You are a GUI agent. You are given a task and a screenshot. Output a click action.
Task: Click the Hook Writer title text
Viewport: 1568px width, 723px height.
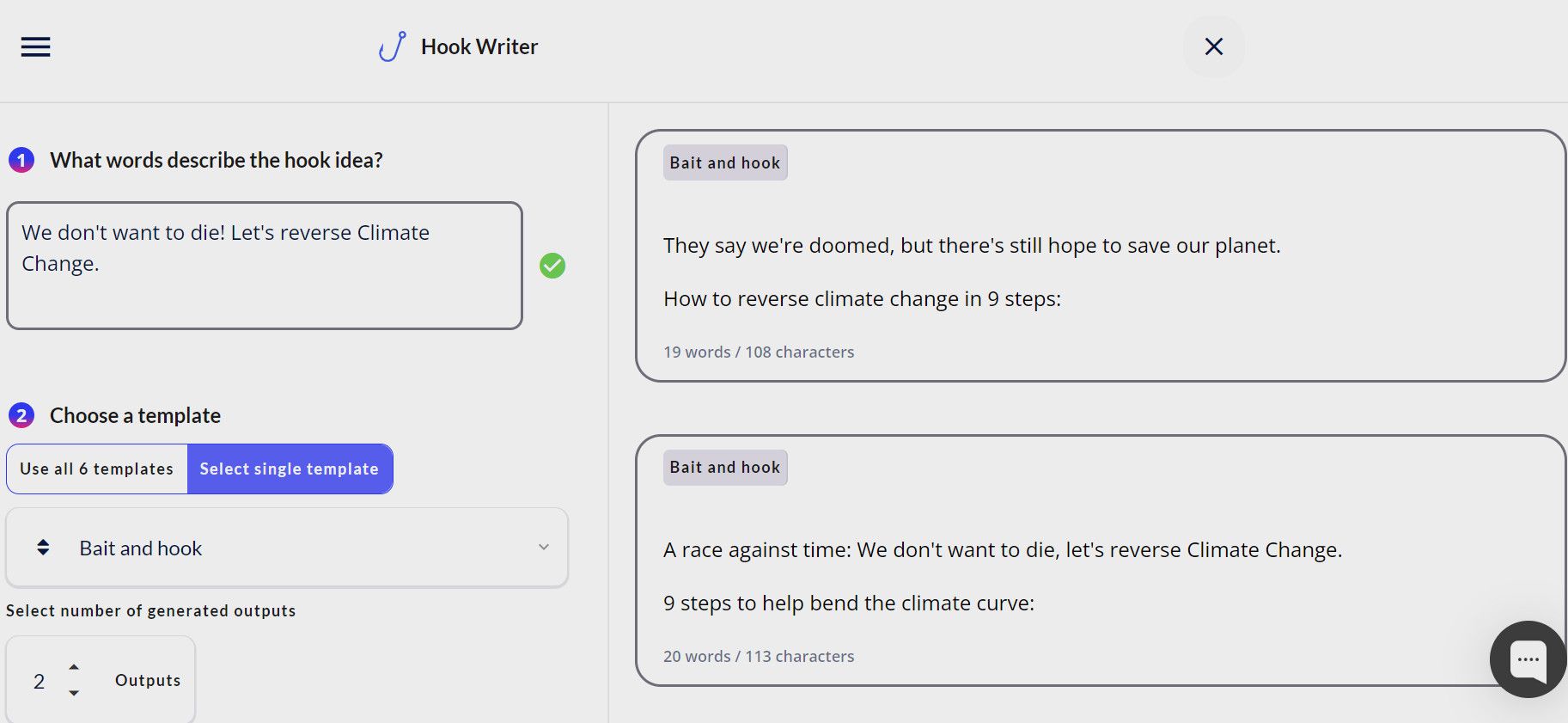[479, 46]
